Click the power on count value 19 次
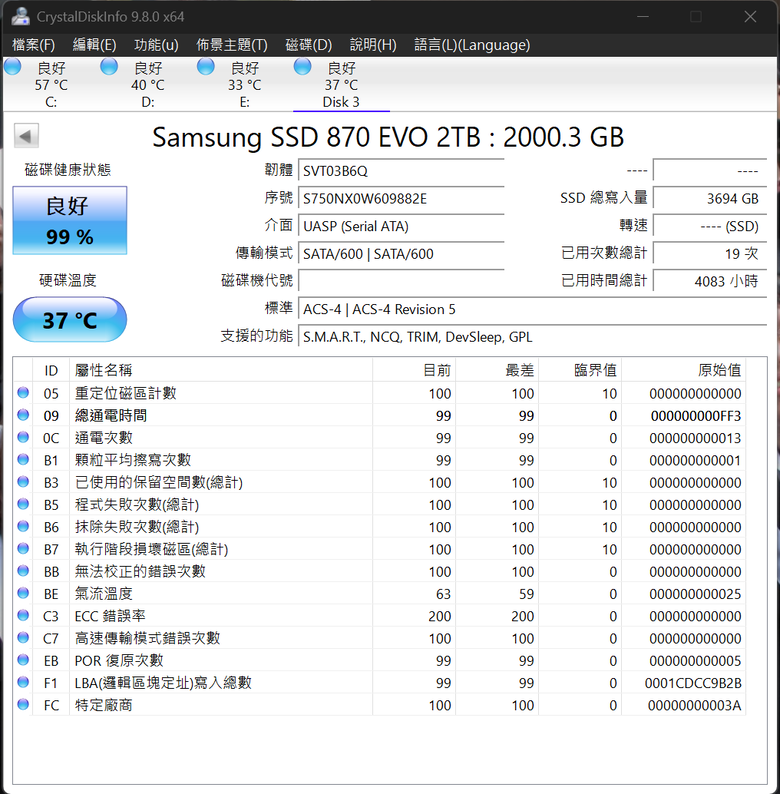 tap(710, 253)
